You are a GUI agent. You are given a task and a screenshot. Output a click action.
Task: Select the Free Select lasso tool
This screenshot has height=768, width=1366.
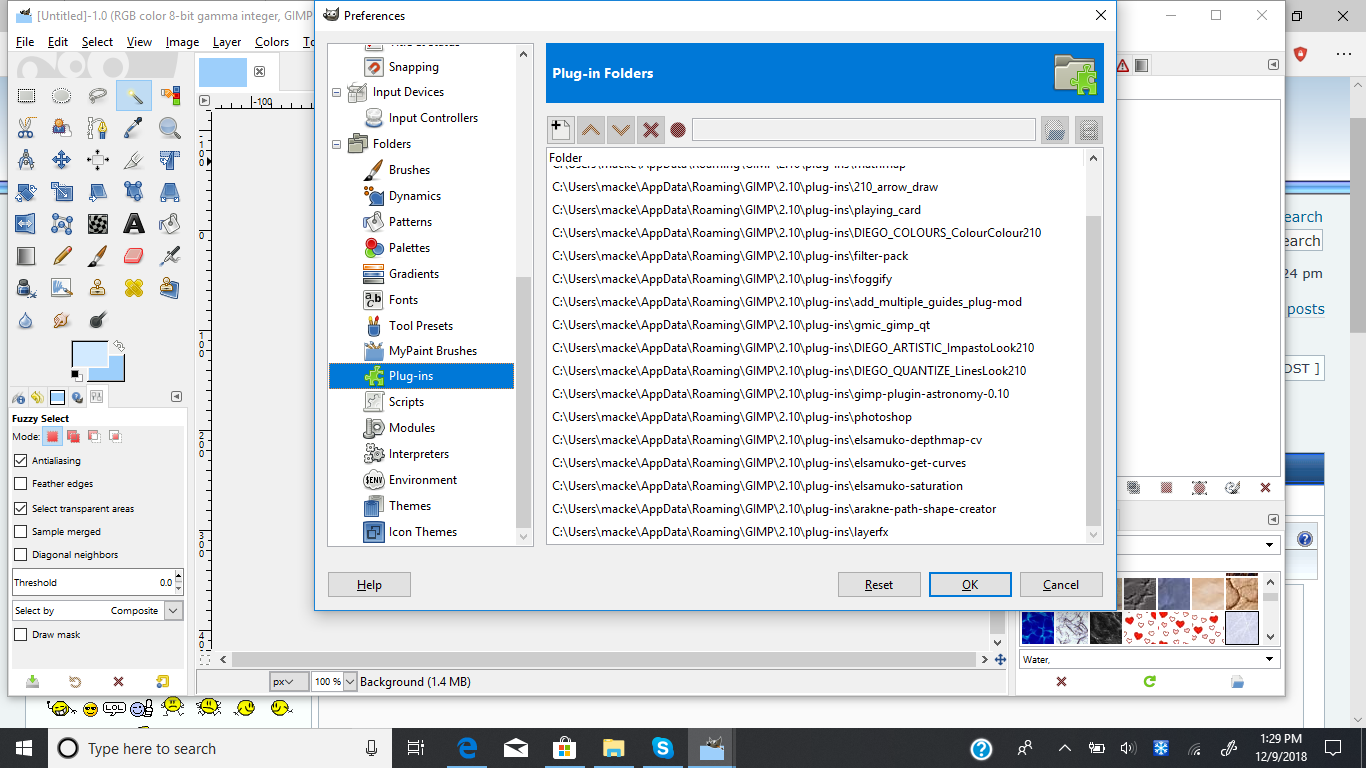click(98, 96)
